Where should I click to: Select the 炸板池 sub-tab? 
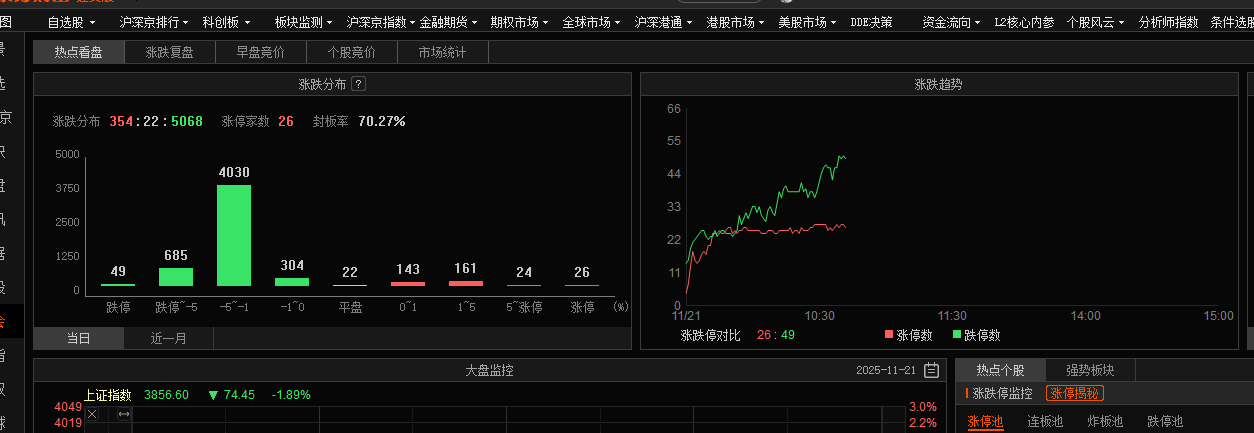[1105, 421]
